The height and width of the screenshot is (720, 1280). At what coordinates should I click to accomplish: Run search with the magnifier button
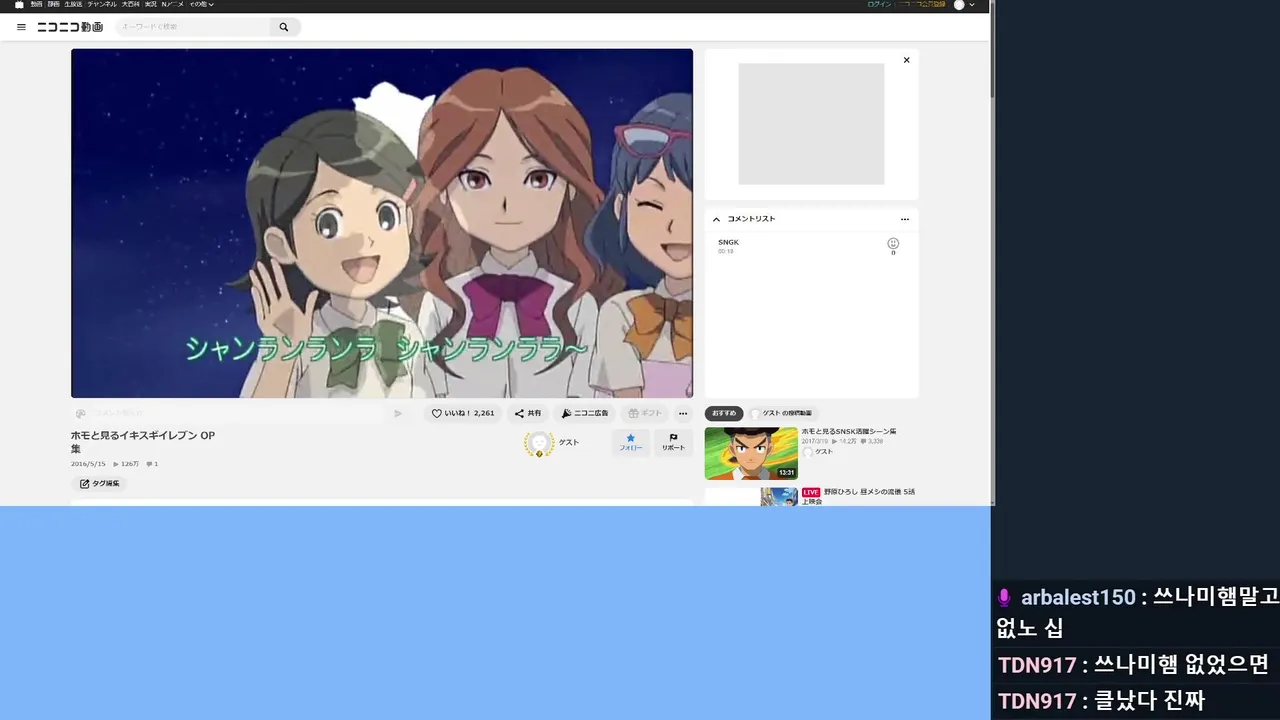click(284, 27)
